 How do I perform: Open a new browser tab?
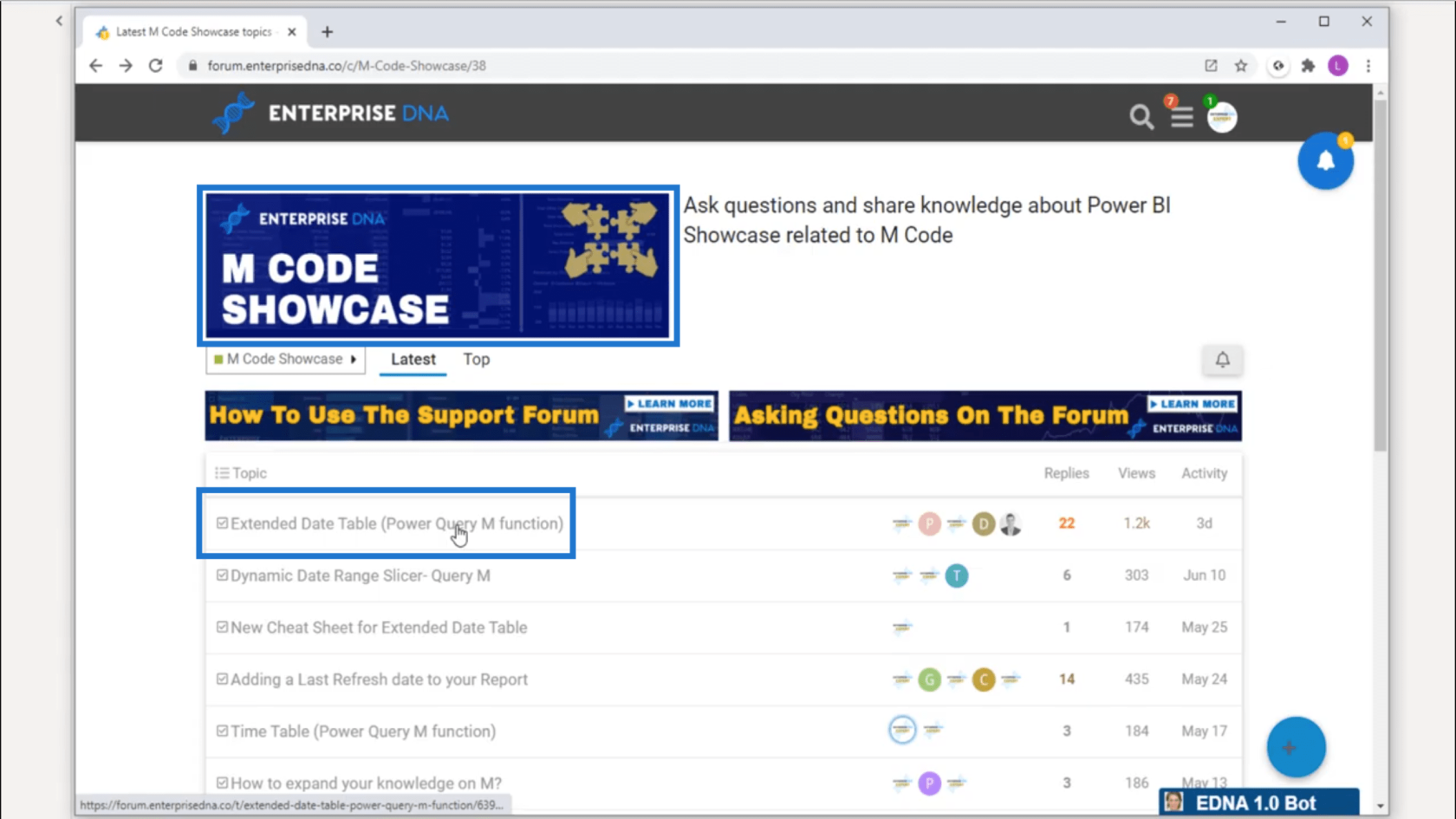(x=327, y=32)
